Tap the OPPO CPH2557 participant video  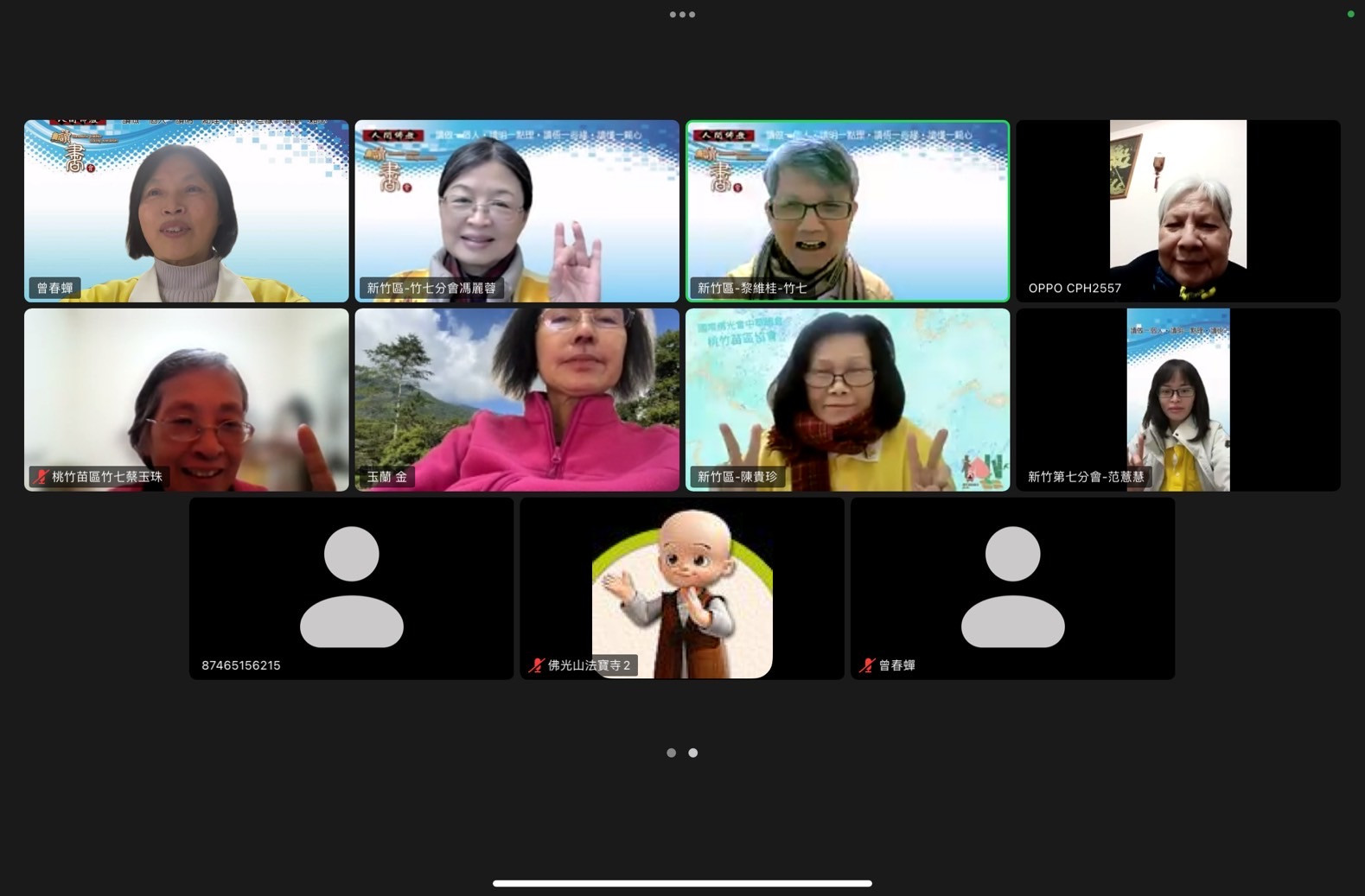click(1177, 211)
